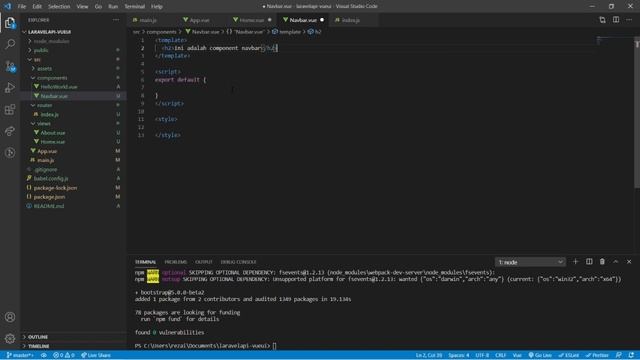Click errors and warnings count in status bar
This screenshot has width=640, height=360.
(64, 355)
